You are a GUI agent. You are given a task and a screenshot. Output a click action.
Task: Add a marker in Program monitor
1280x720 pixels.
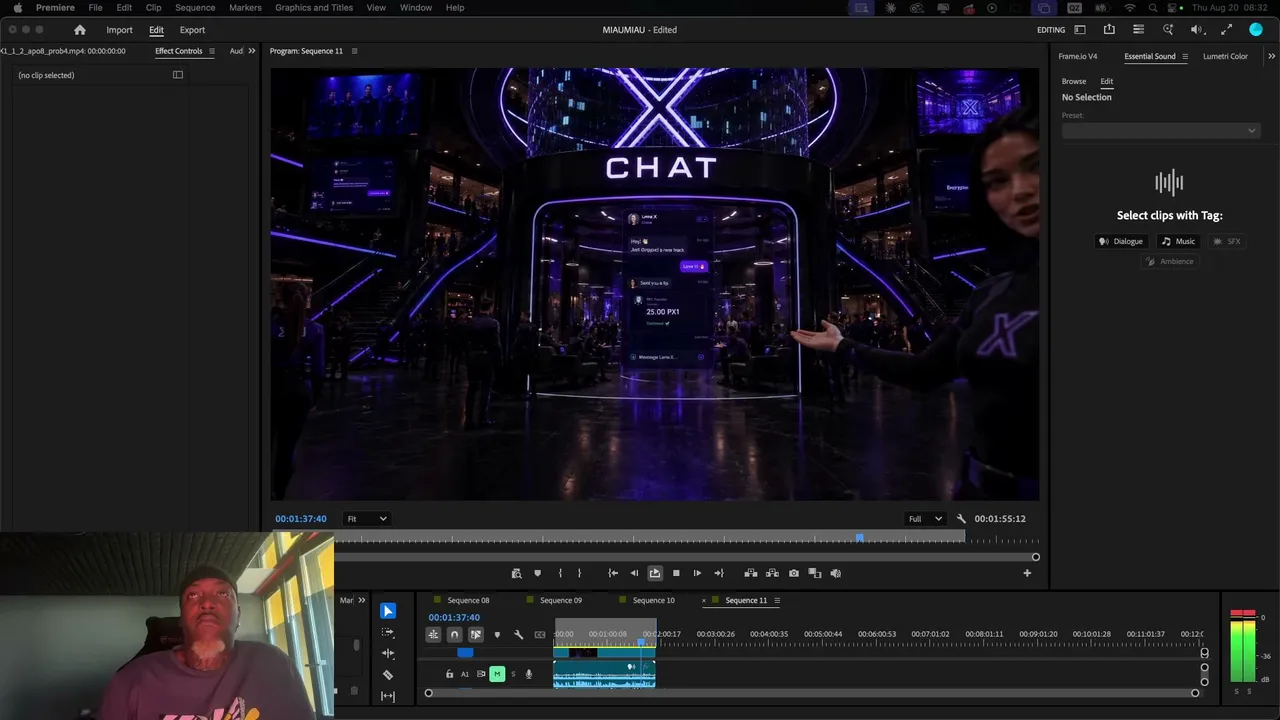pos(537,573)
